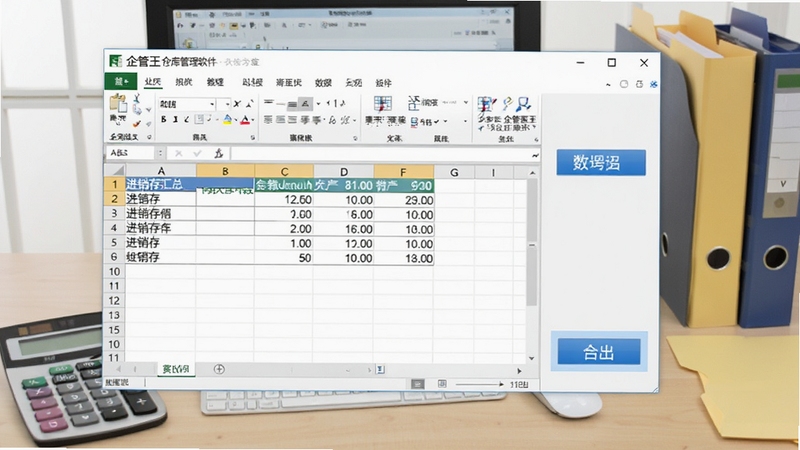Select cell containing 12.60

(x=284, y=200)
